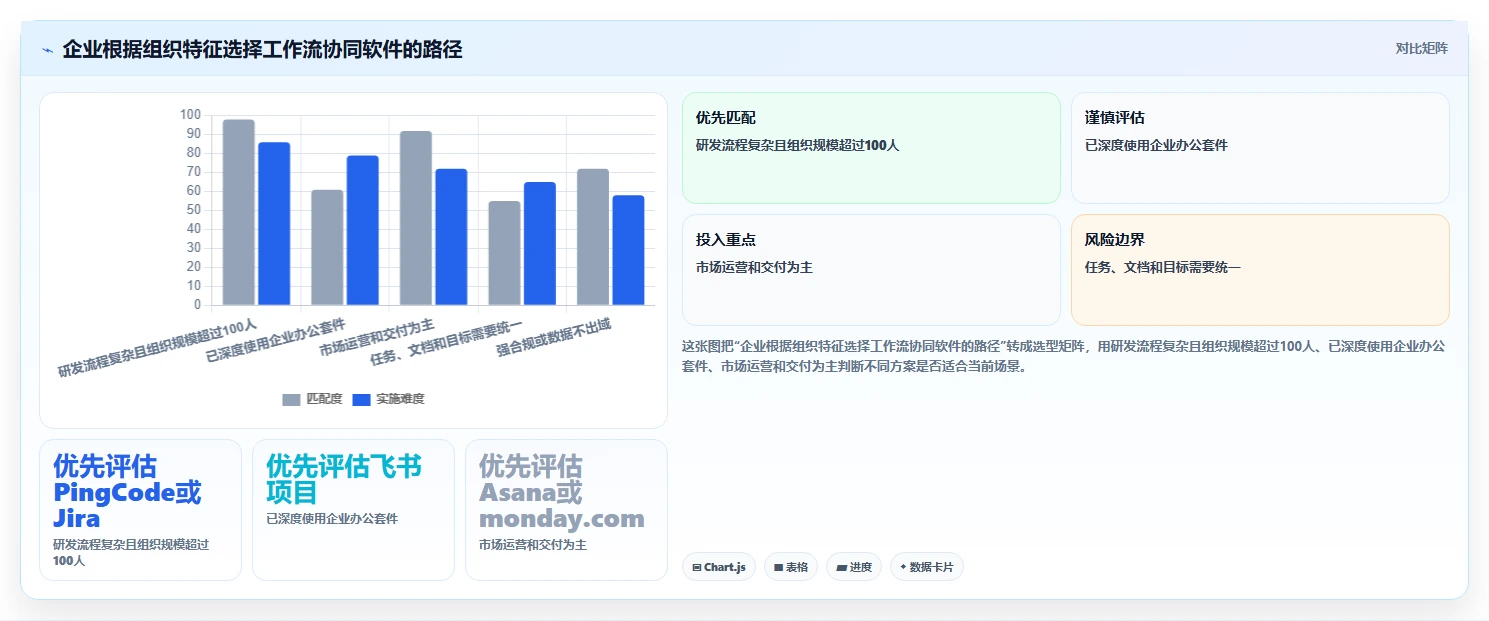Open the orange 风险边界 card
Image resolution: width=1489 pixels, height=621 pixels.
click(1260, 270)
